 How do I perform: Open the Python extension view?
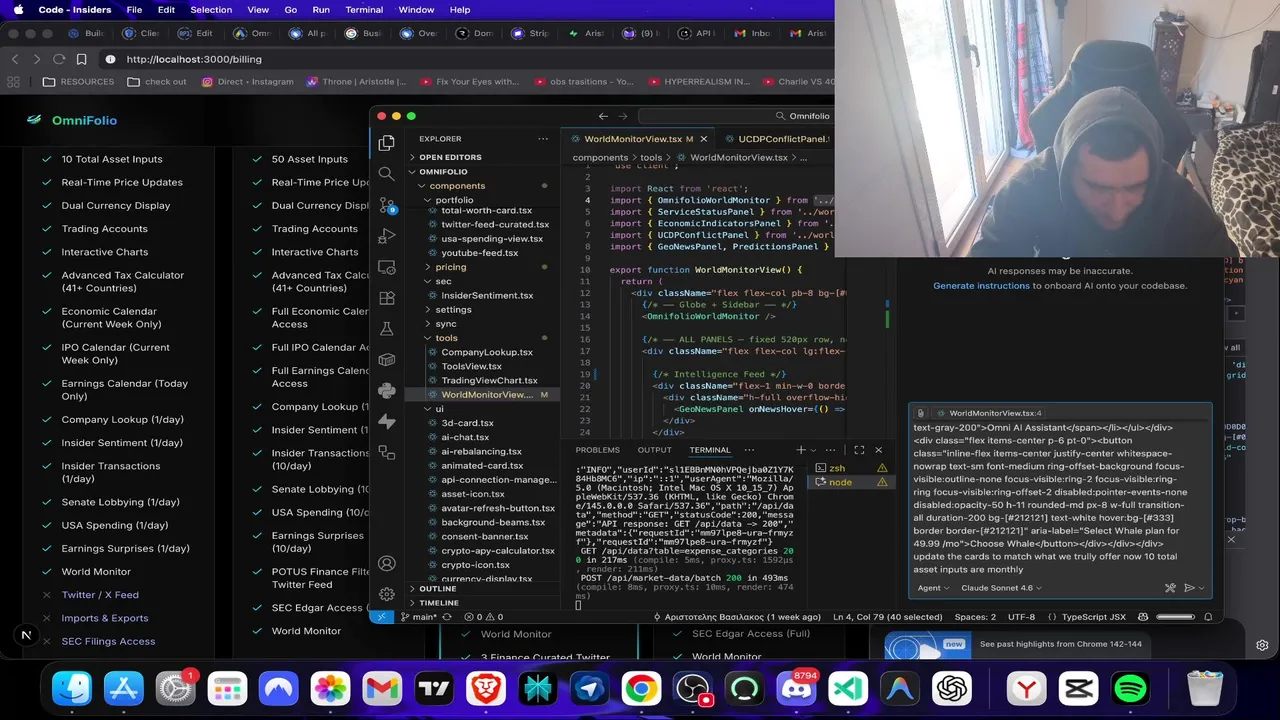387,391
